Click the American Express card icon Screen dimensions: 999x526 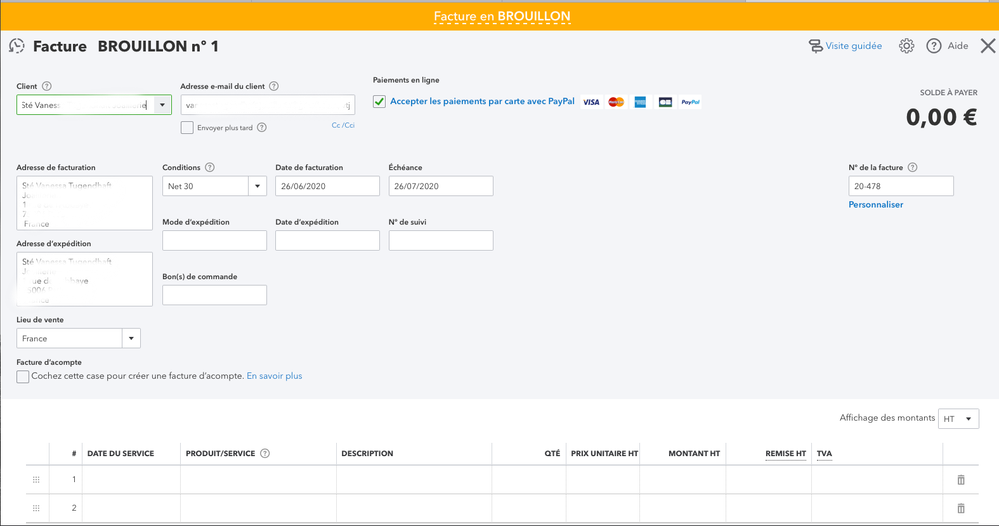(640, 102)
